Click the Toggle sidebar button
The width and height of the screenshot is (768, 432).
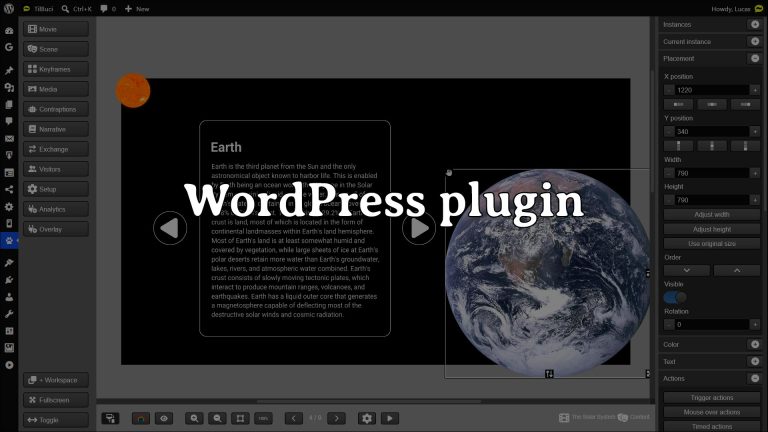click(x=55, y=420)
